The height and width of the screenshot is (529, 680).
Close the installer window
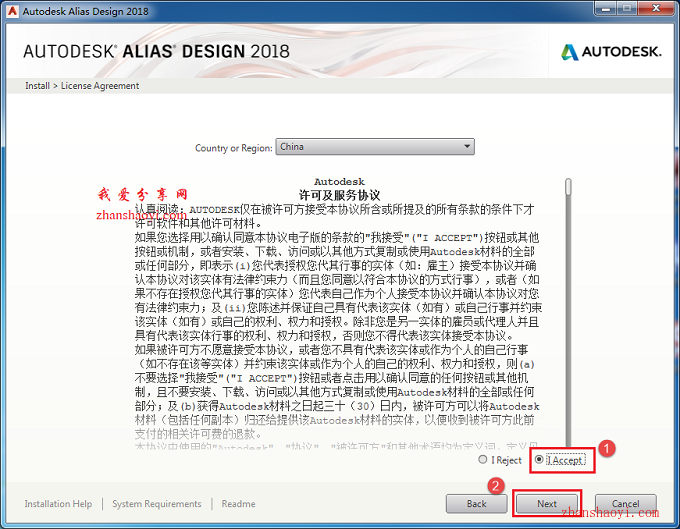[x=657, y=9]
